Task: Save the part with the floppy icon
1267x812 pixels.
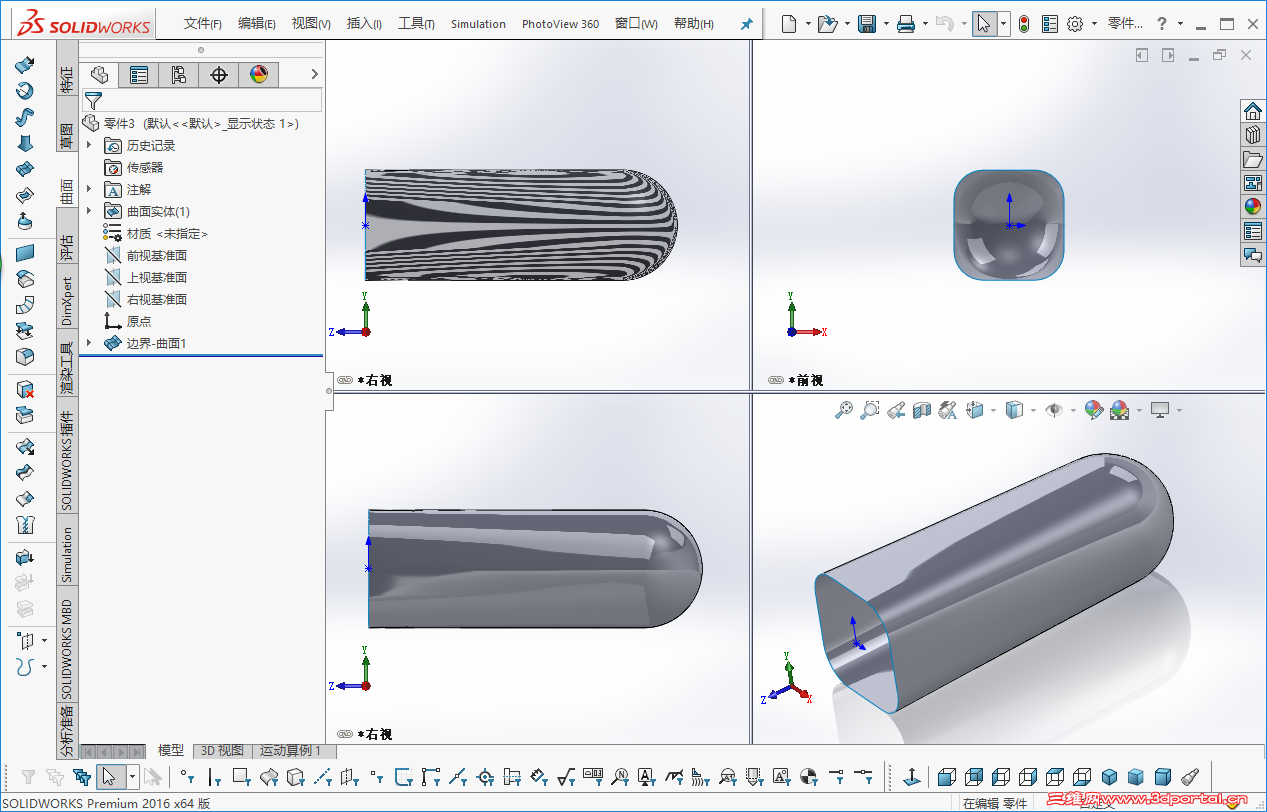Action: 867,24
